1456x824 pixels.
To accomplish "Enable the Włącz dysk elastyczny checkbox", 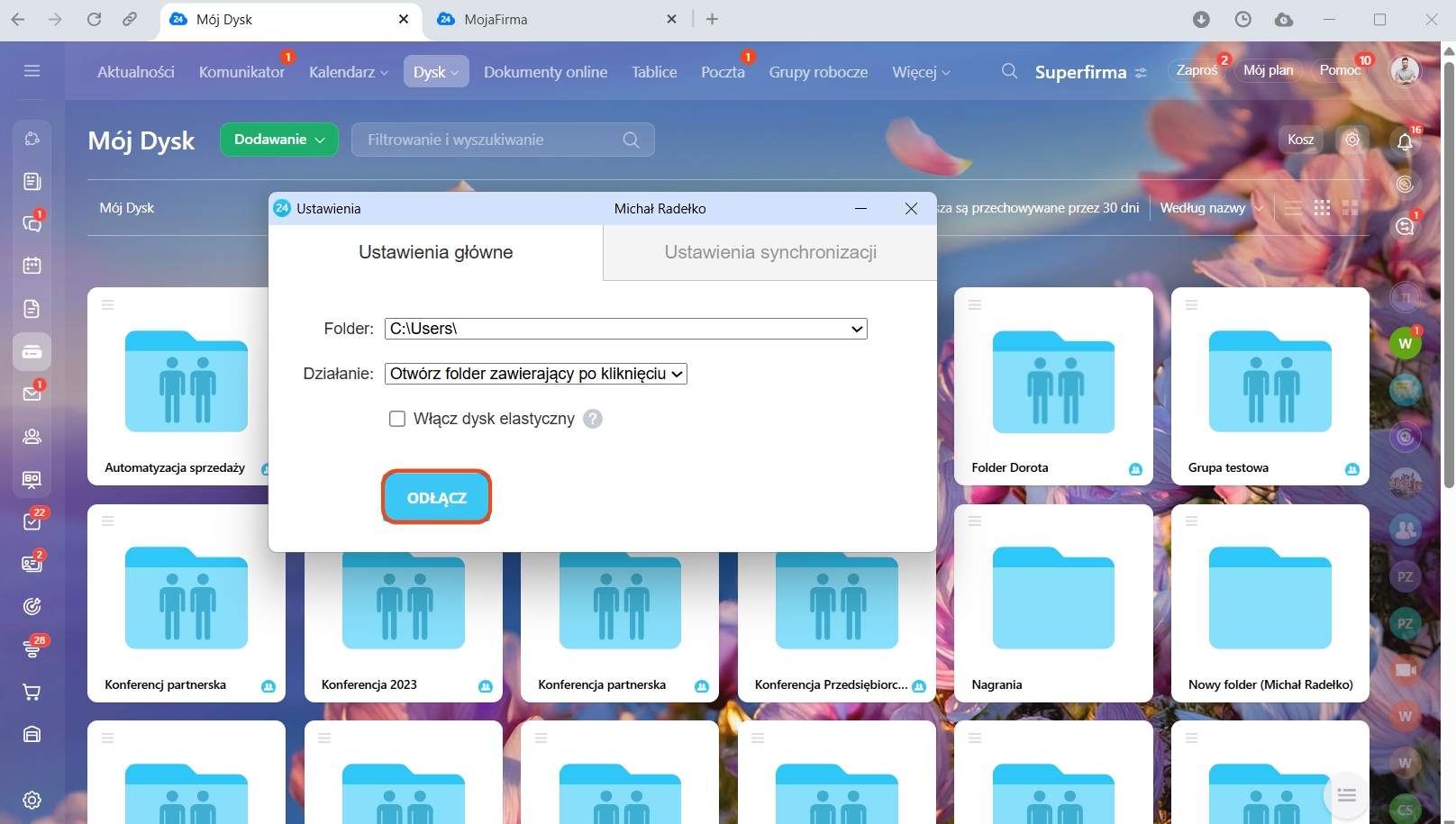I will (x=397, y=419).
